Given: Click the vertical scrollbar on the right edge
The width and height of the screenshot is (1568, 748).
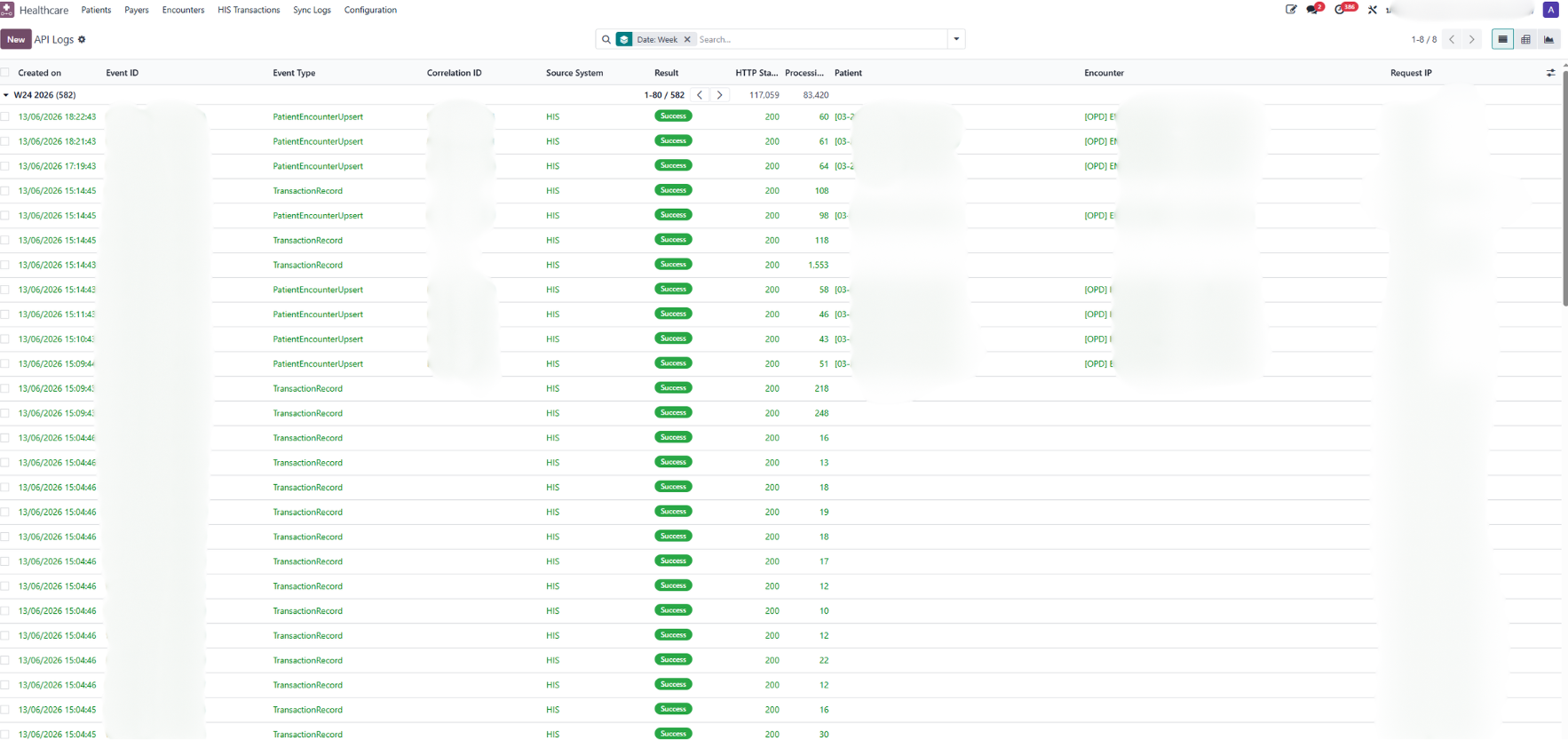Looking at the screenshot, I should coord(1564,187).
